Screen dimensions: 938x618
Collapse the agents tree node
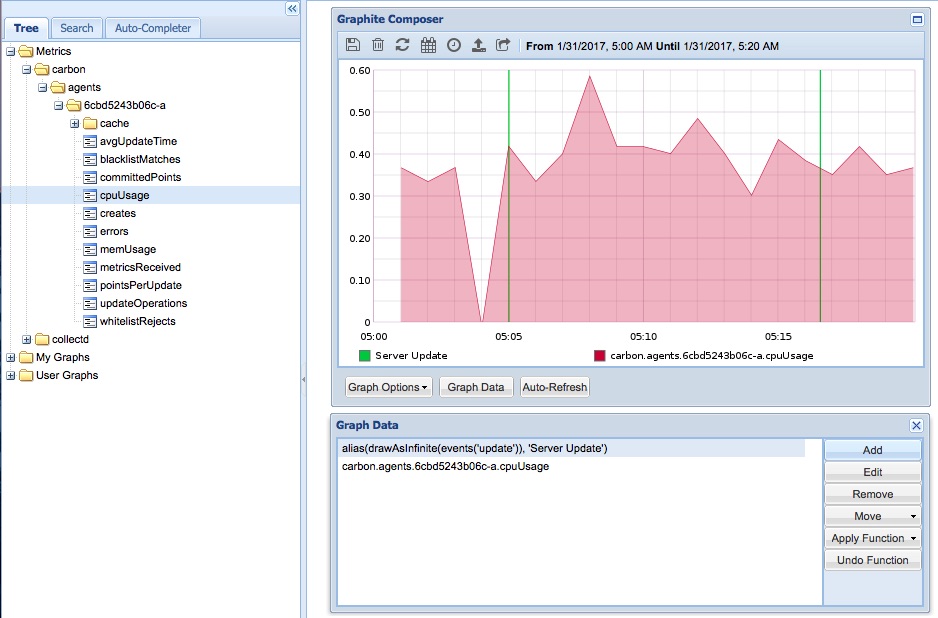pos(42,87)
